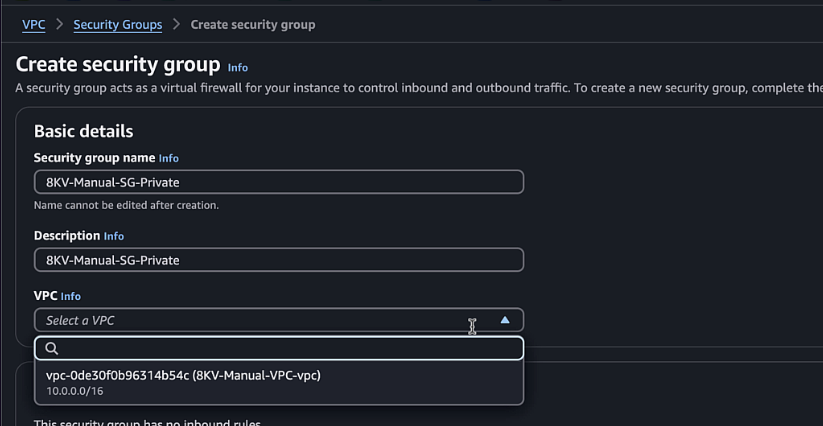Click 'Name cannot be edited after creation' hint

coord(126,206)
